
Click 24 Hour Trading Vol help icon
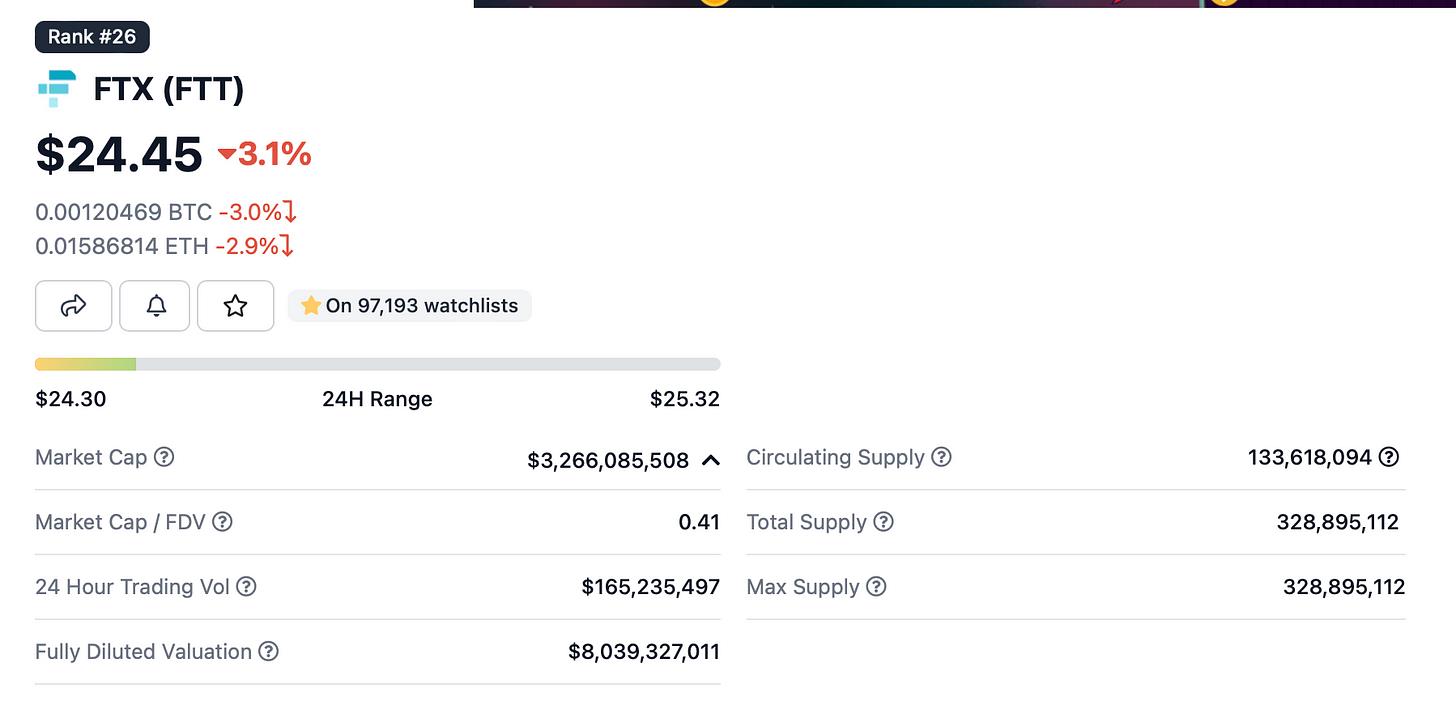(x=246, y=587)
